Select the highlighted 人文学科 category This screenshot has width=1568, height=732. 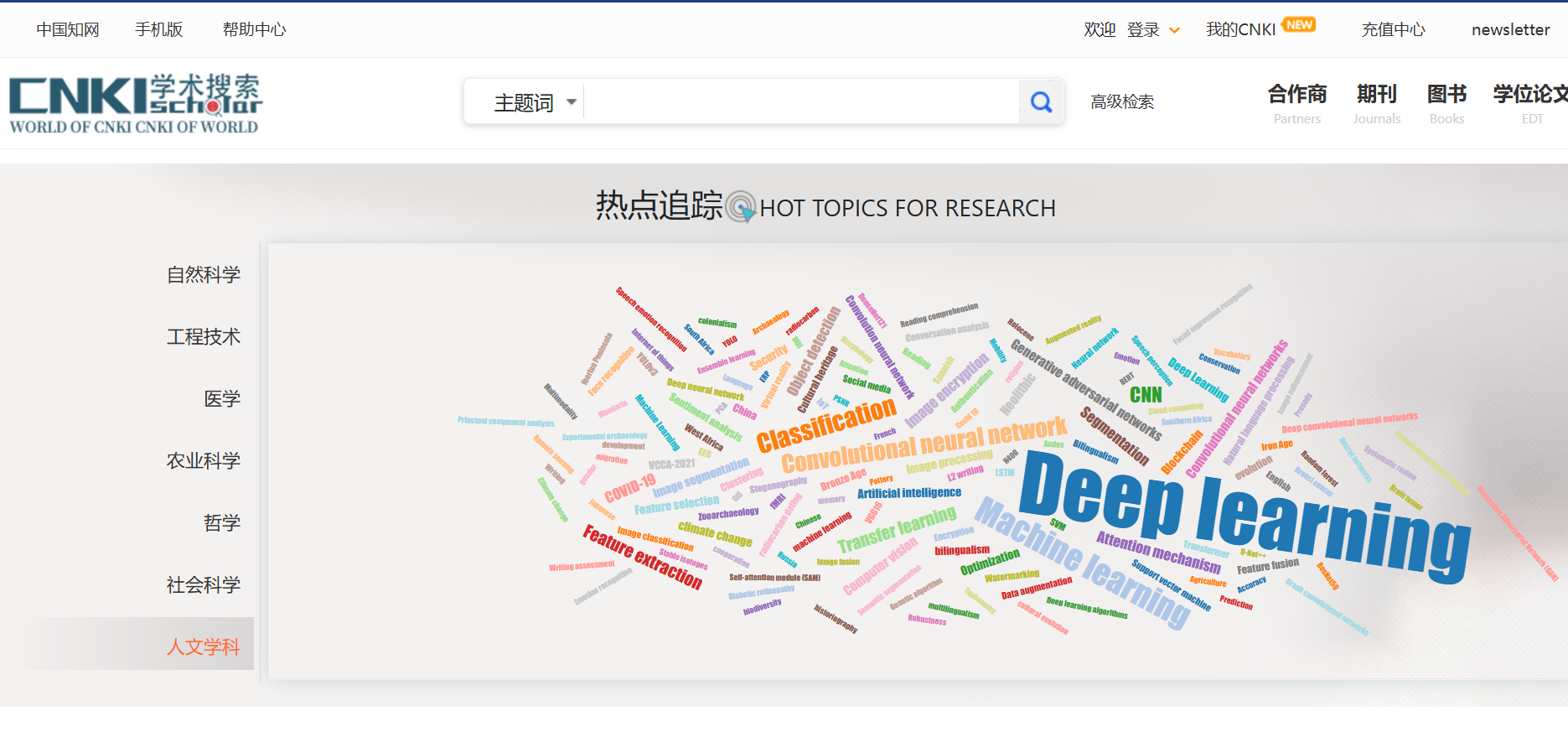pyautogui.click(x=203, y=646)
